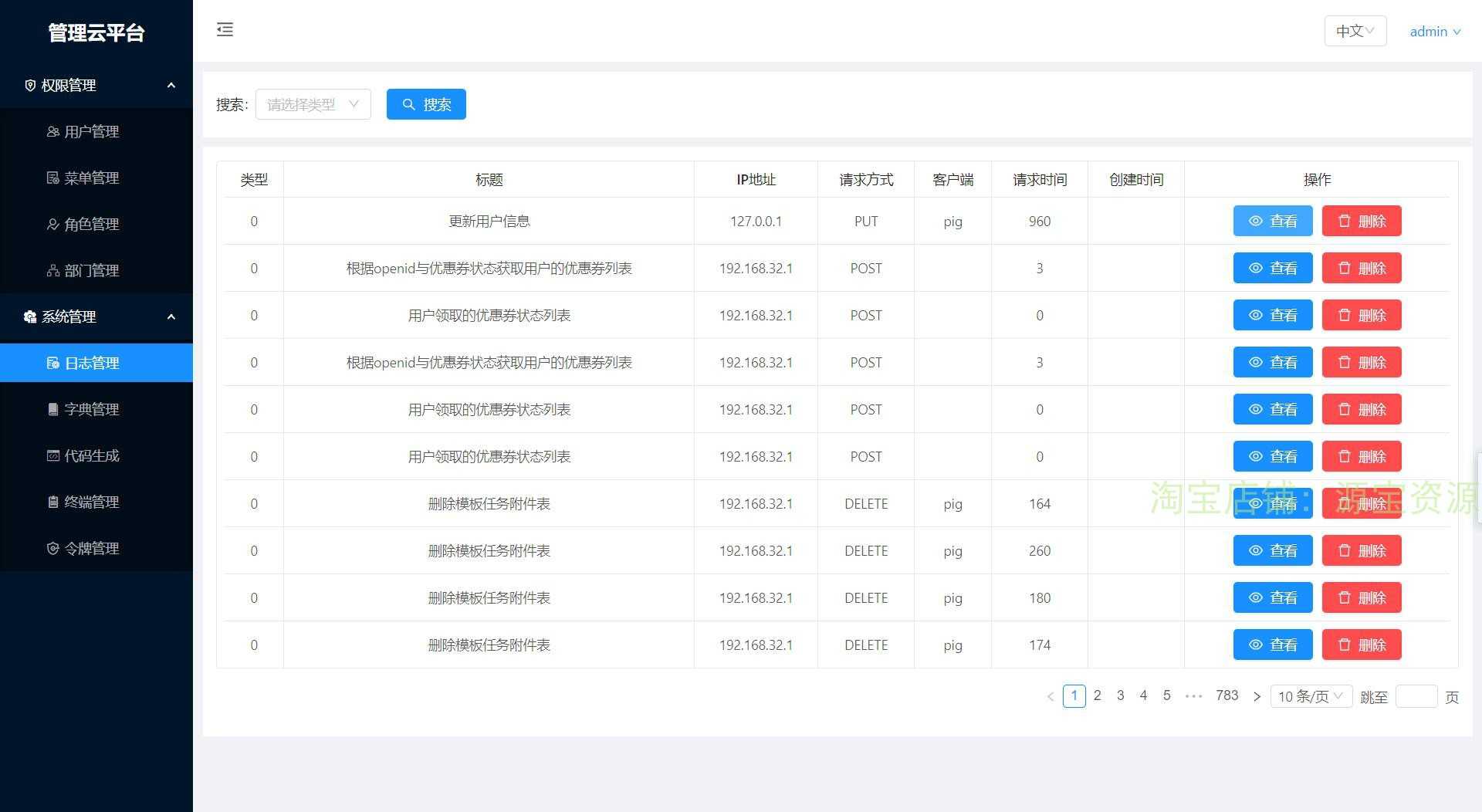The width and height of the screenshot is (1482, 812).
Task: Open the 中文 language selector
Action: point(1355,31)
